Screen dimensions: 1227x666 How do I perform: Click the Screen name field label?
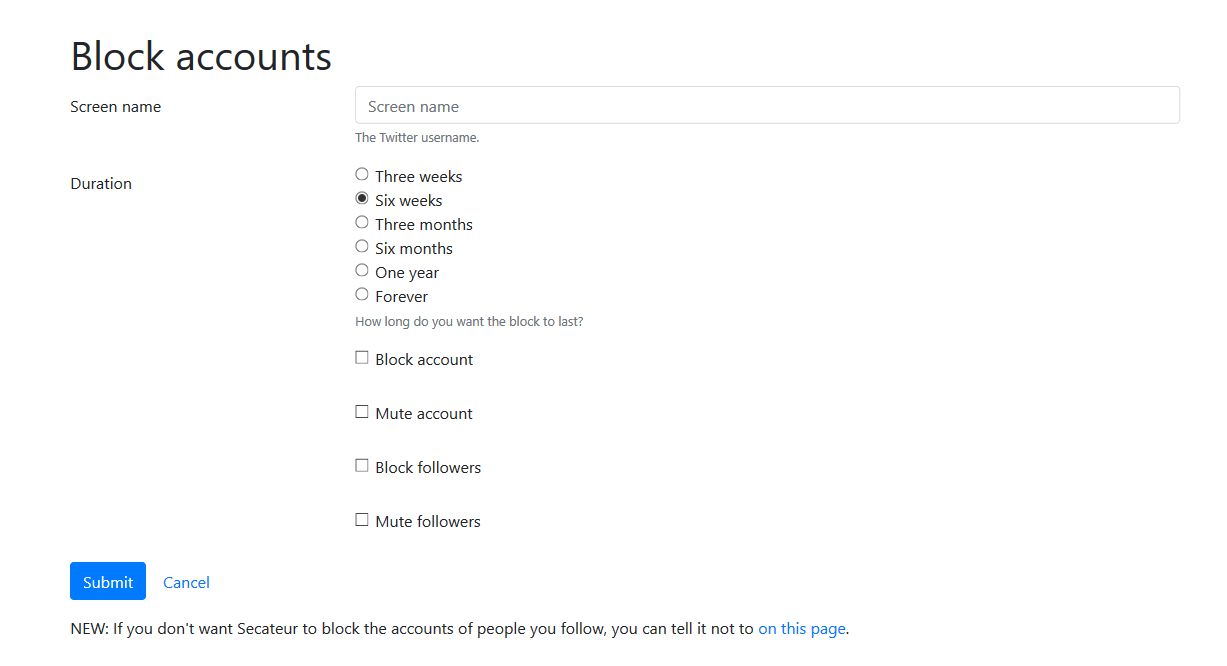[115, 107]
